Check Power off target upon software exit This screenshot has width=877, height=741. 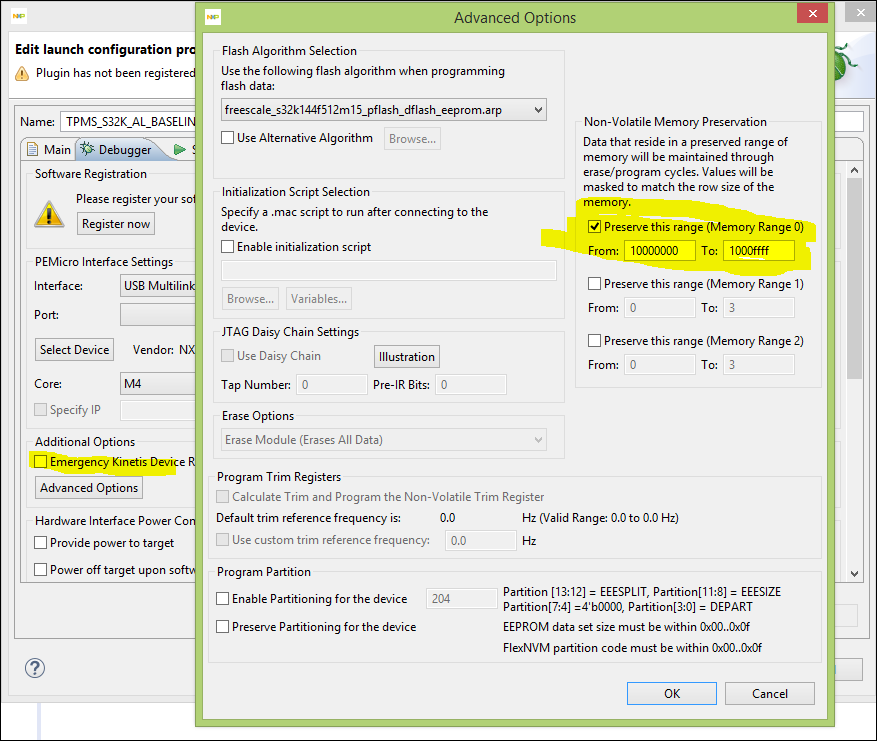pyautogui.click(x=40, y=569)
